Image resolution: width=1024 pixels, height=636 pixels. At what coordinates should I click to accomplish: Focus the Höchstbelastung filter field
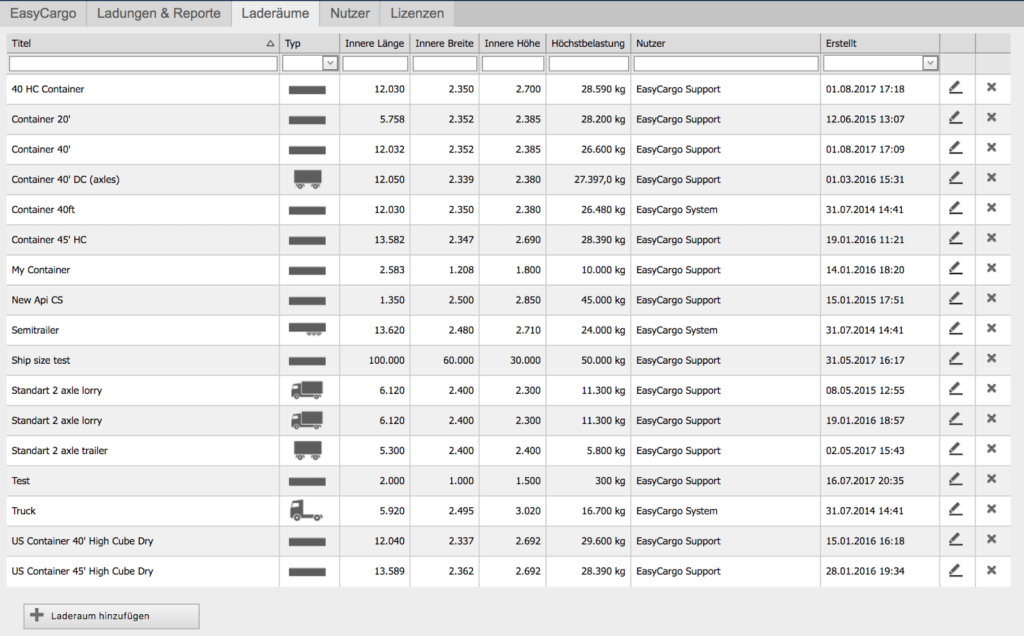coord(588,63)
